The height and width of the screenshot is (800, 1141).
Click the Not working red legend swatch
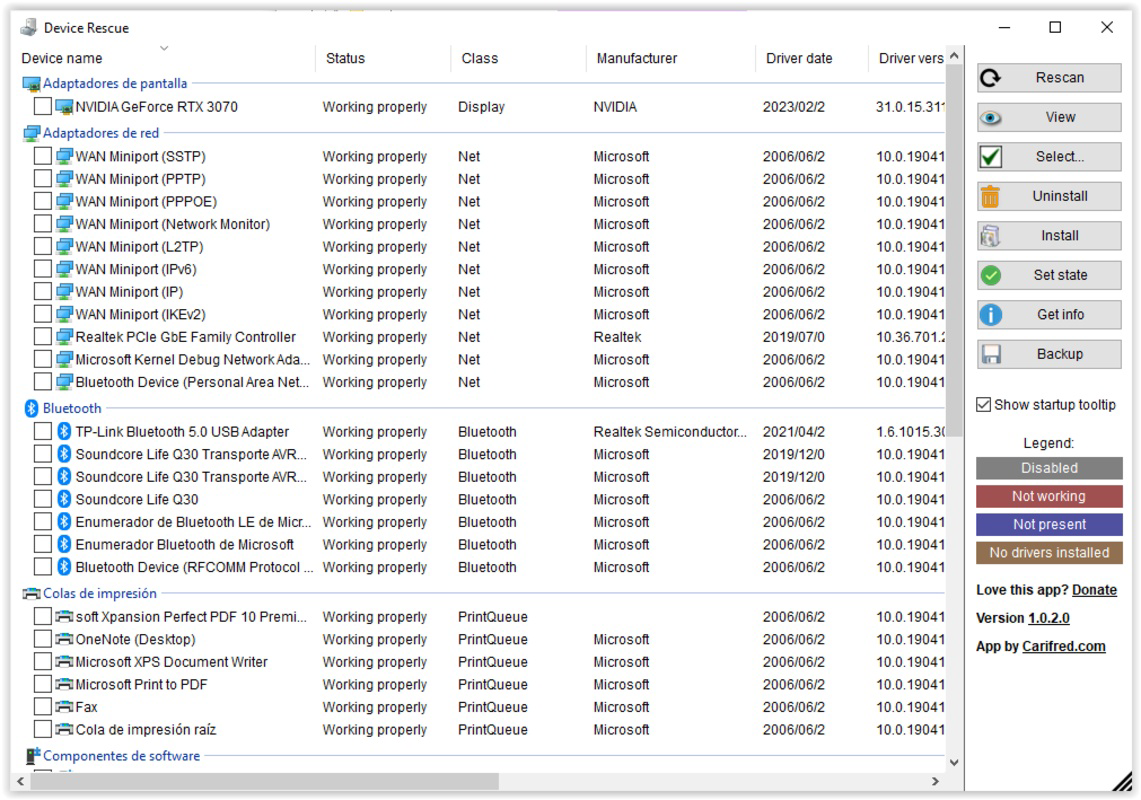click(x=1049, y=496)
